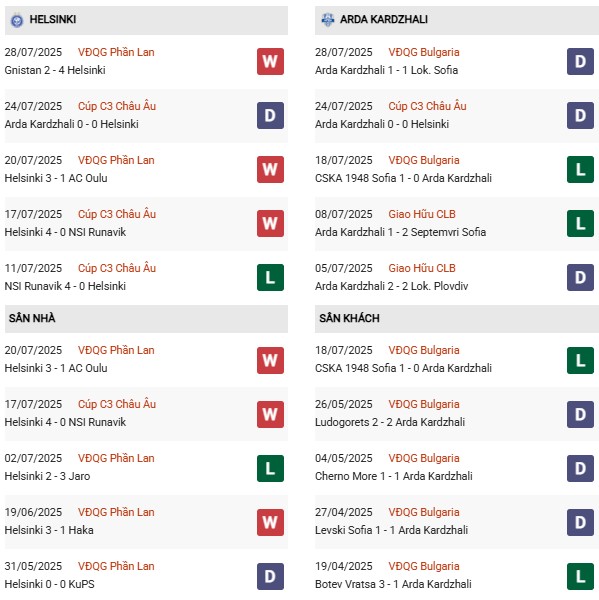The height and width of the screenshot is (600, 599).
Task: Click the D badge for Helsinki 0 - 0 KuPS
Action: coord(270,576)
